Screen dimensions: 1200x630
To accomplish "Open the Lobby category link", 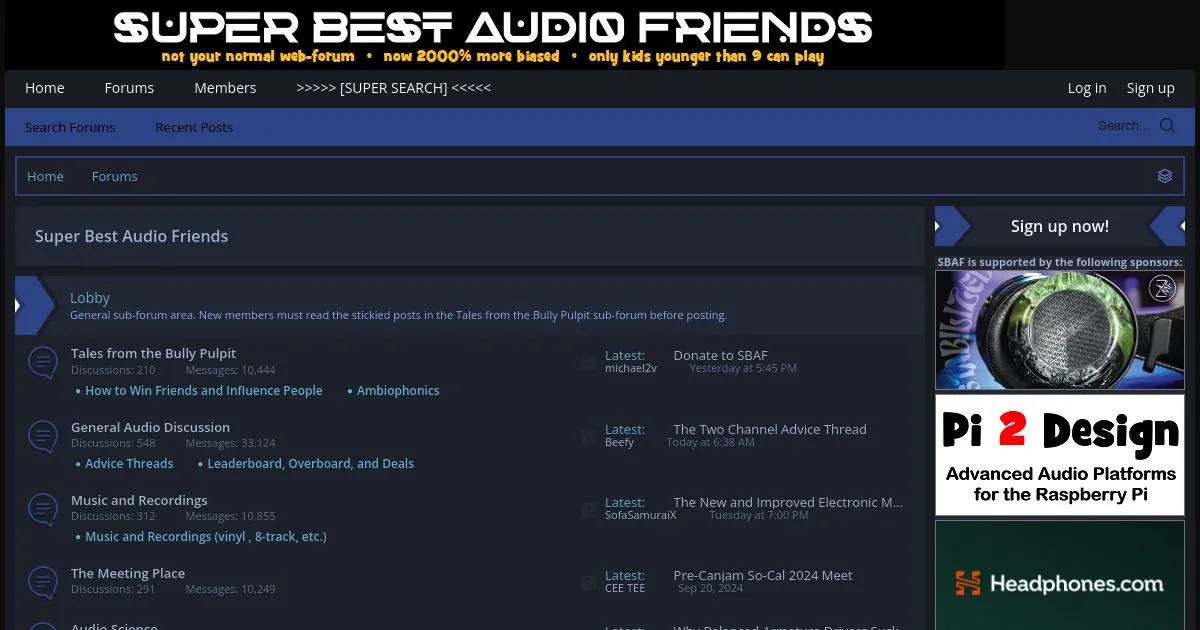I will point(90,298).
